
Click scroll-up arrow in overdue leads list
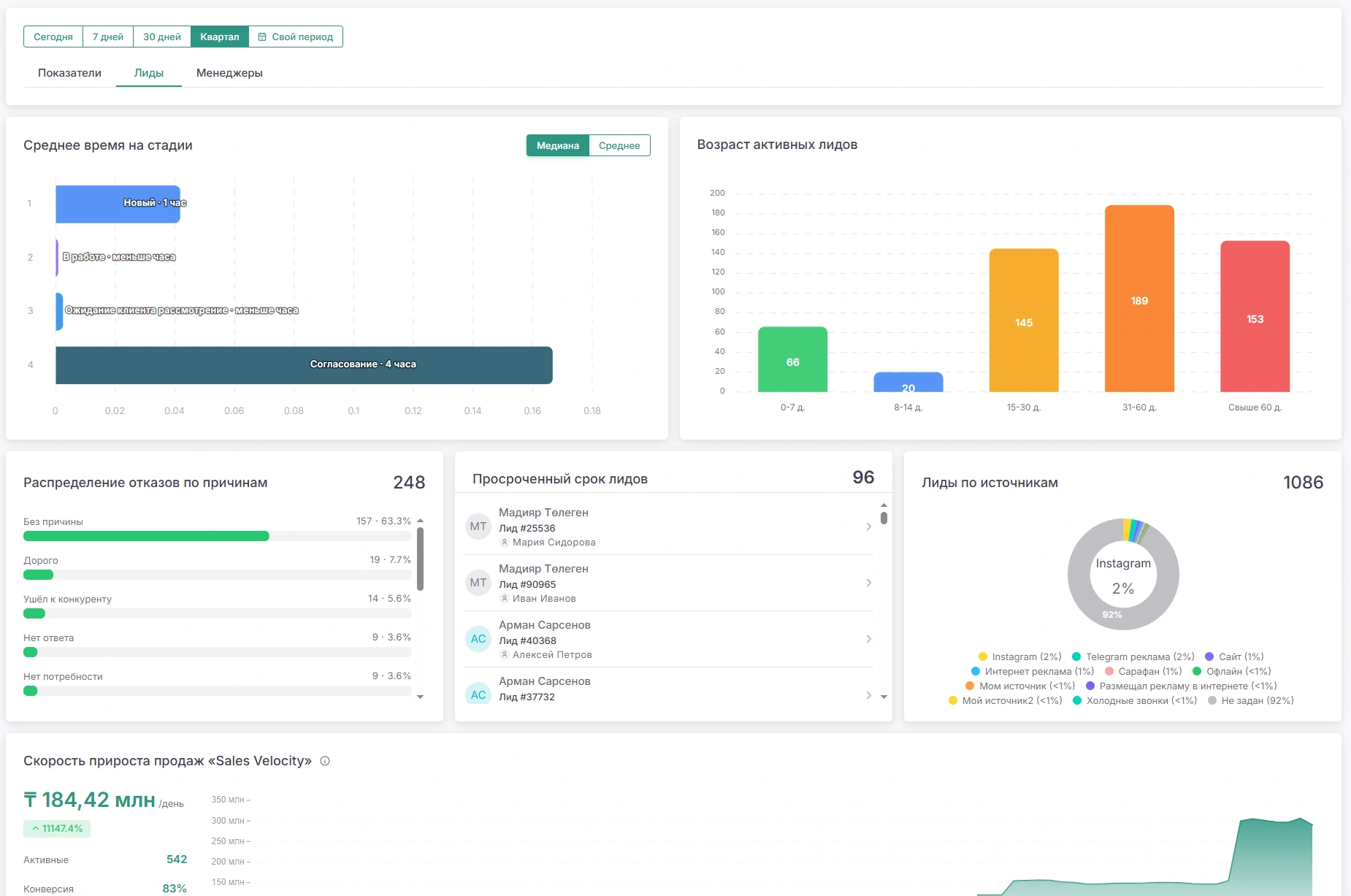click(884, 505)
